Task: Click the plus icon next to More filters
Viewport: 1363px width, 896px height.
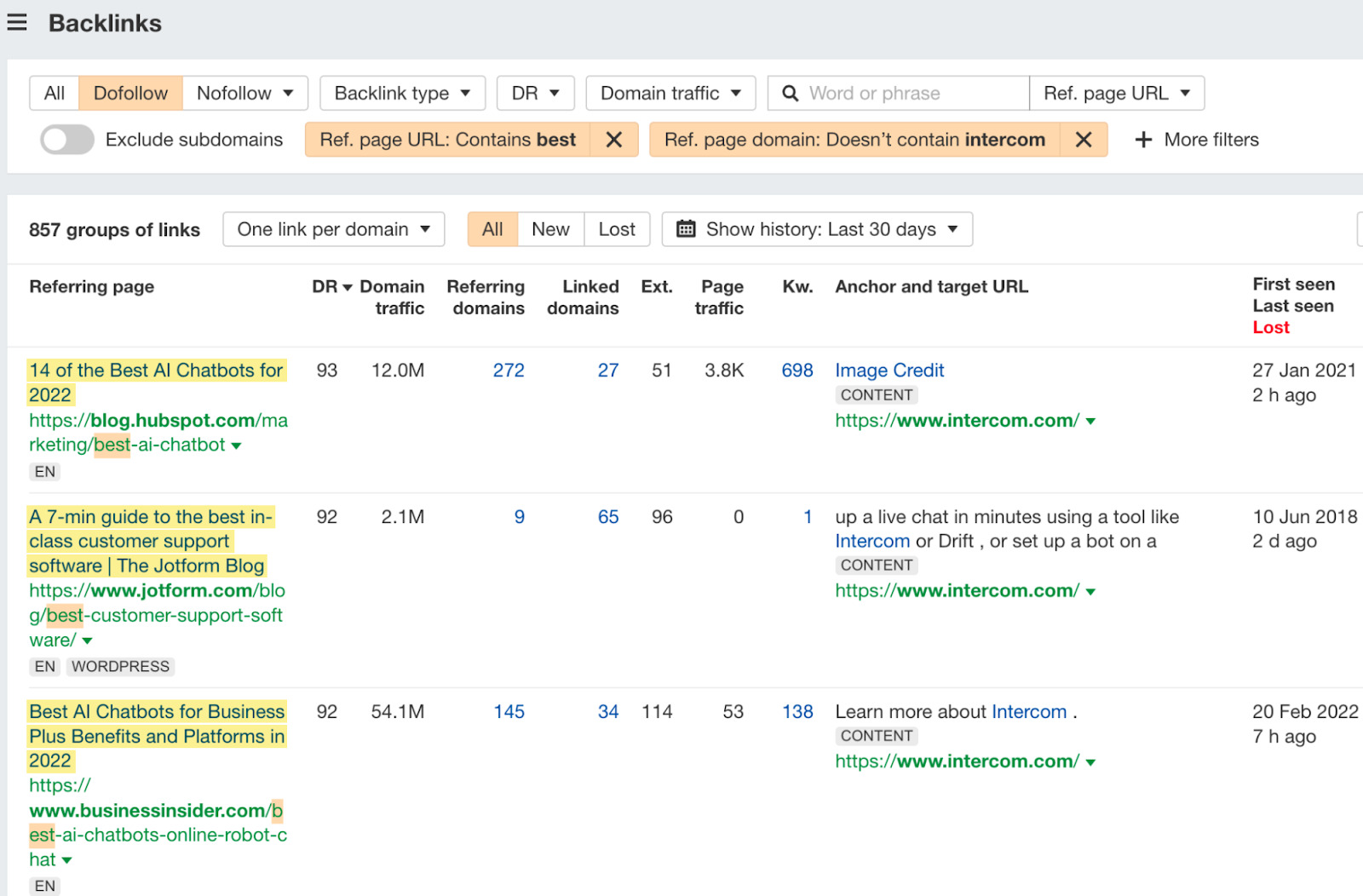Action: click(1142, 139)
